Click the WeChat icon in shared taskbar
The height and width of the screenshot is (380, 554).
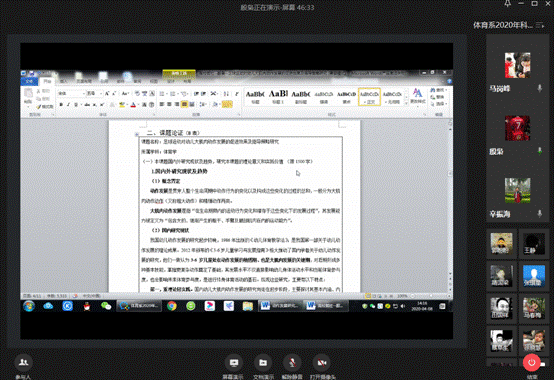pyautogui.click(x=106, y=306)
